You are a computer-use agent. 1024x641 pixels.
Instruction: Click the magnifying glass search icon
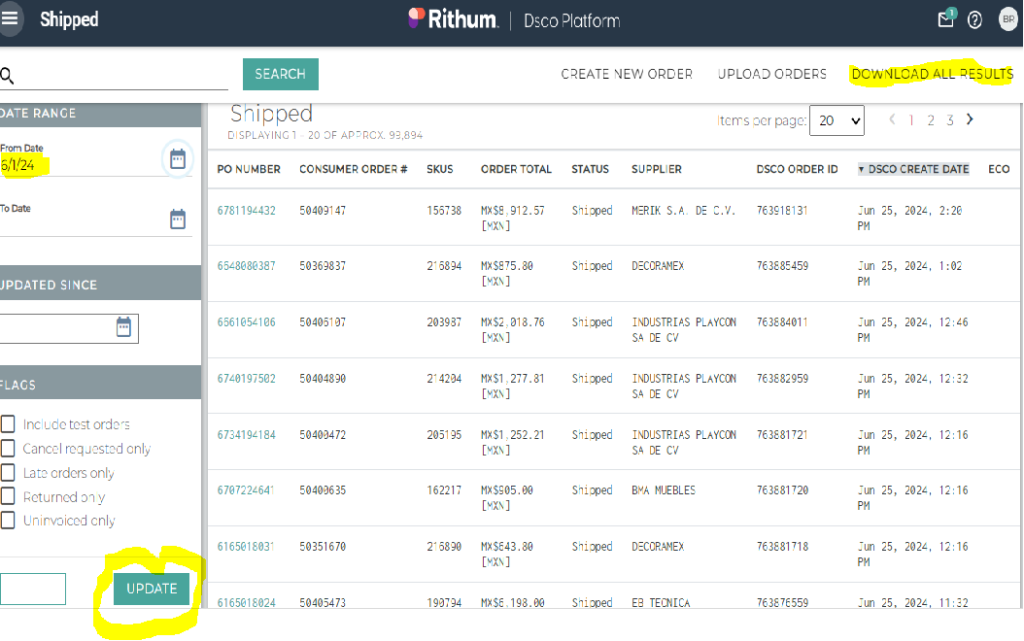point(7,76)
